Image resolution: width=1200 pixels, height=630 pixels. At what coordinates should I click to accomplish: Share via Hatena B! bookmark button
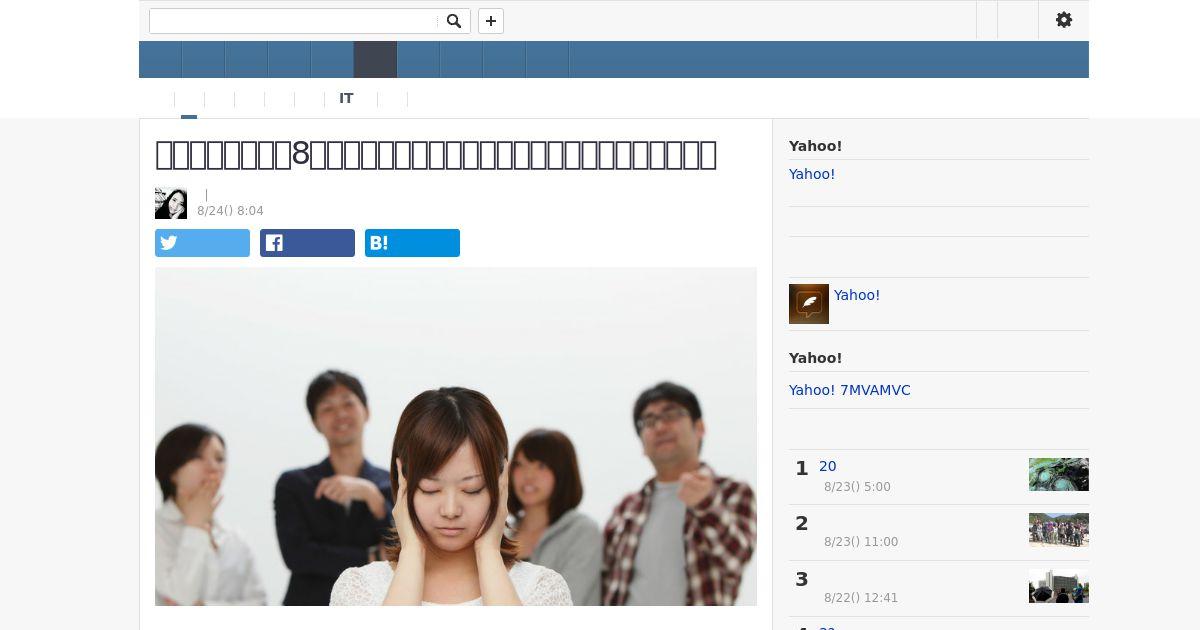(x=412, y=243)
